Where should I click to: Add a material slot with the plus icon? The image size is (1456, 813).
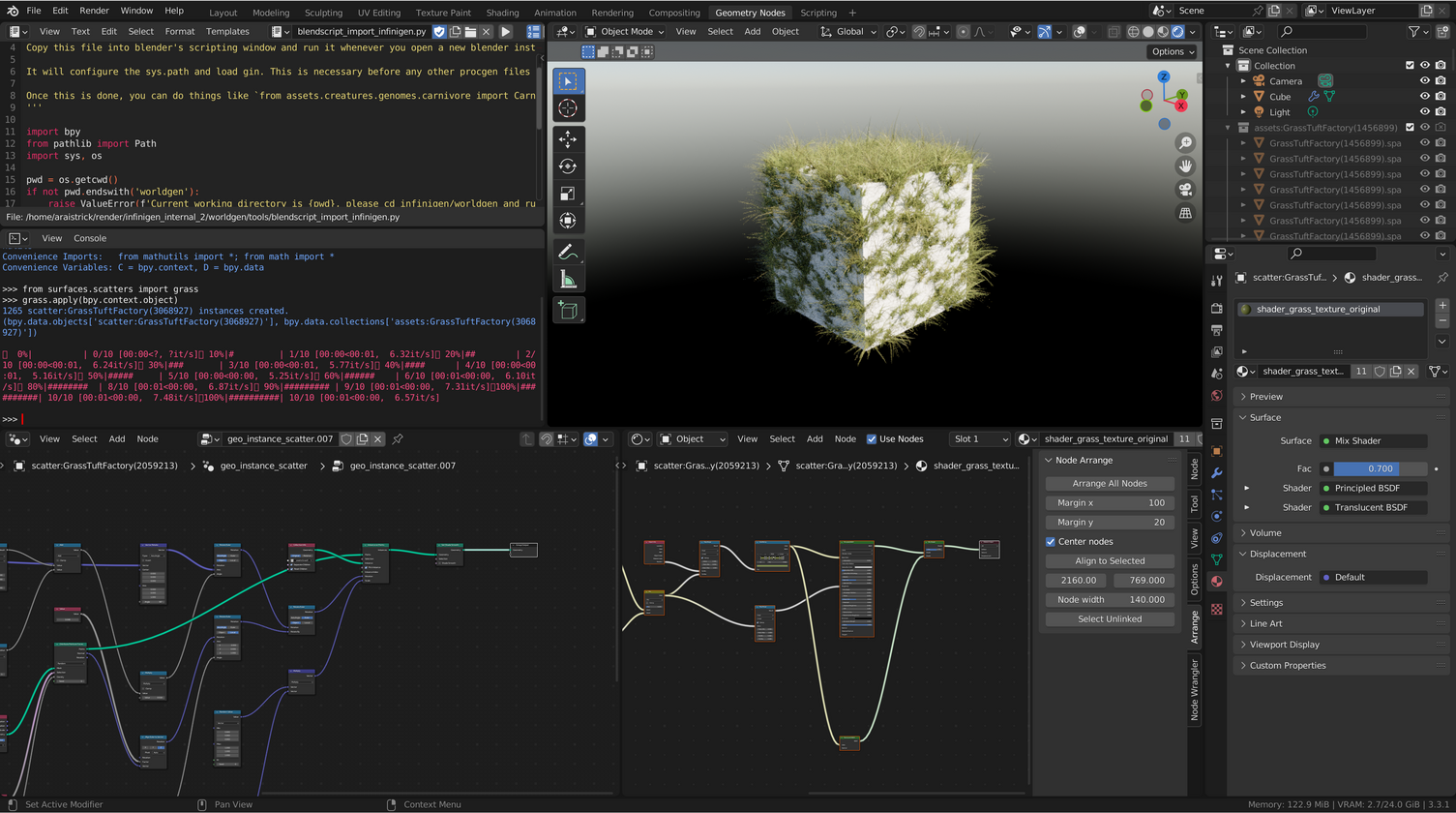[x=1441, y=306]
